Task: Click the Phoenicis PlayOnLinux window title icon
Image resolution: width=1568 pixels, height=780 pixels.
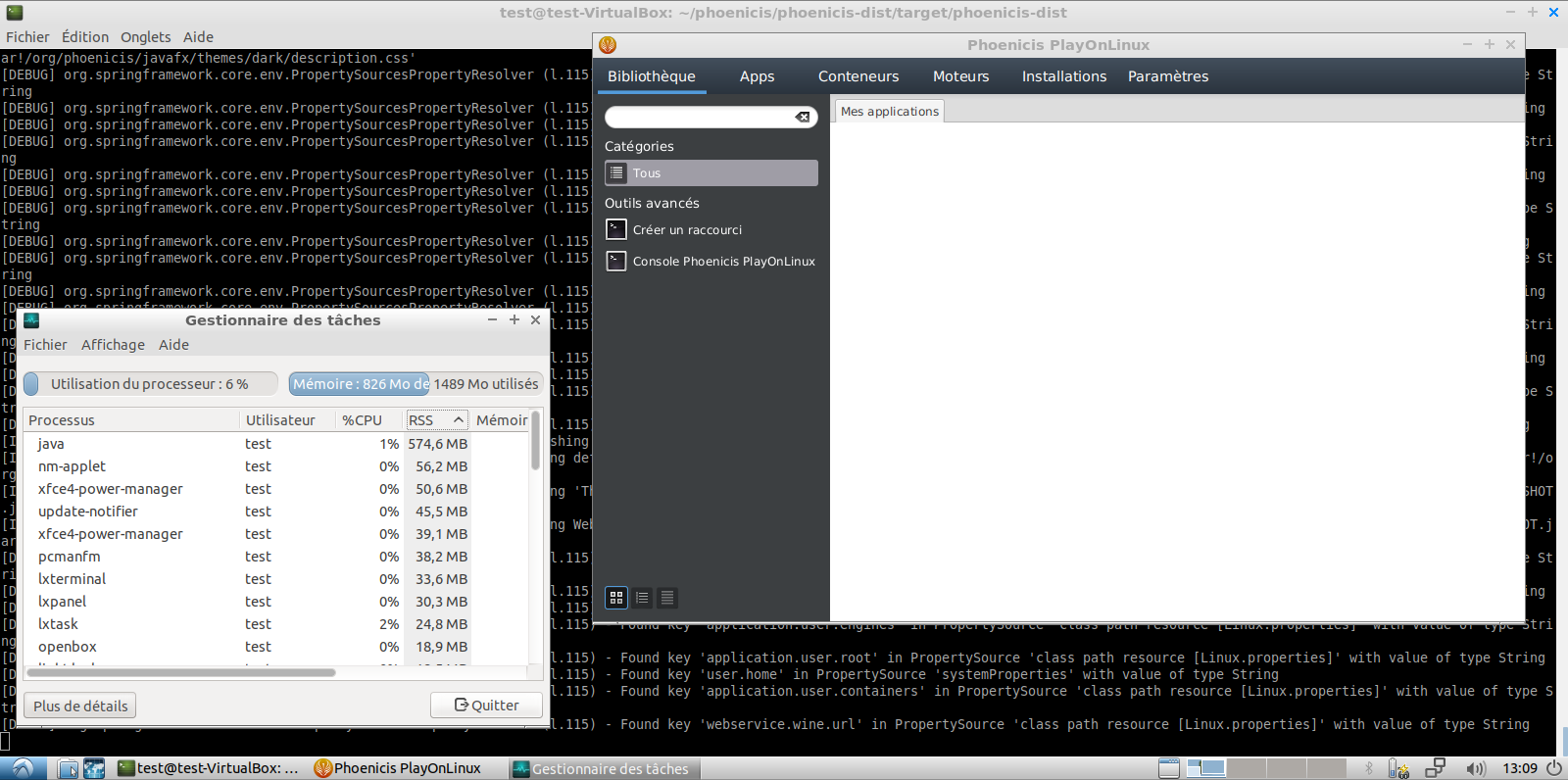Action: click(608, 45)
